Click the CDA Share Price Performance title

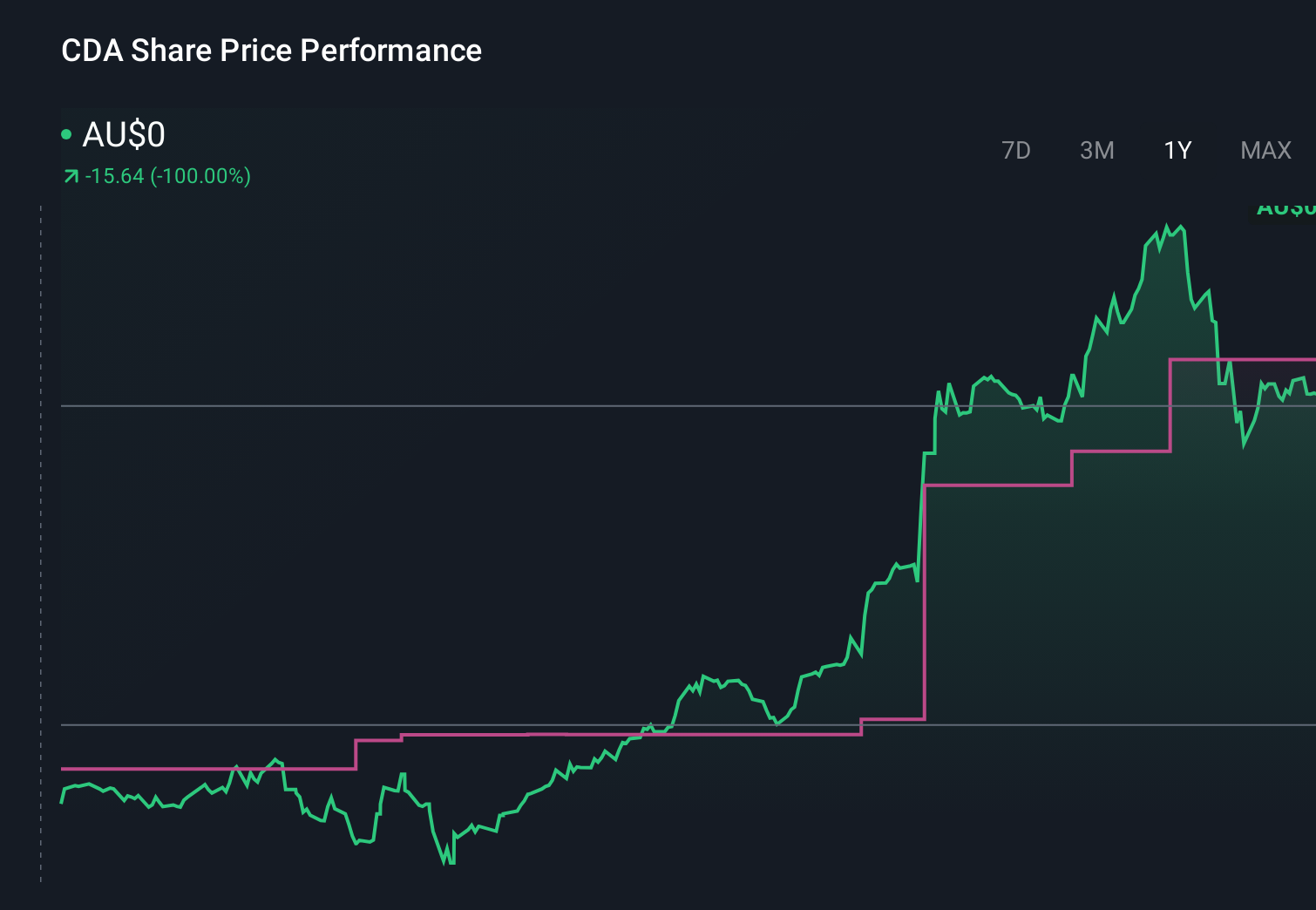pyautogui.click(x=271, y=51)
